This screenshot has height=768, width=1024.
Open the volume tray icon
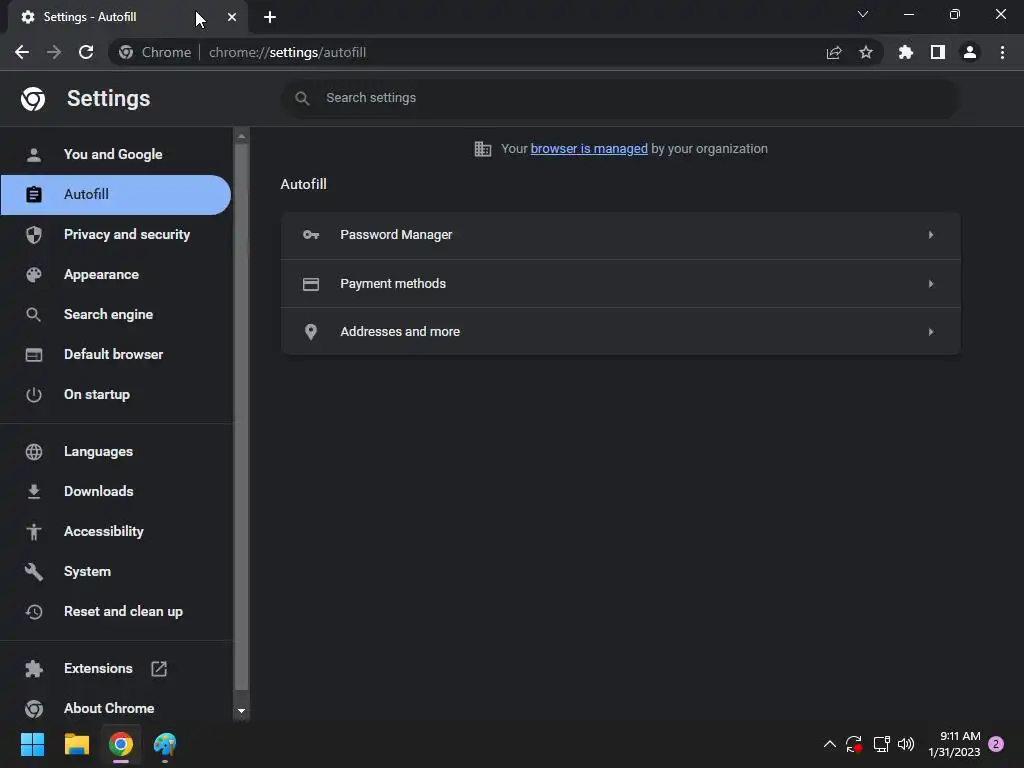906,744
